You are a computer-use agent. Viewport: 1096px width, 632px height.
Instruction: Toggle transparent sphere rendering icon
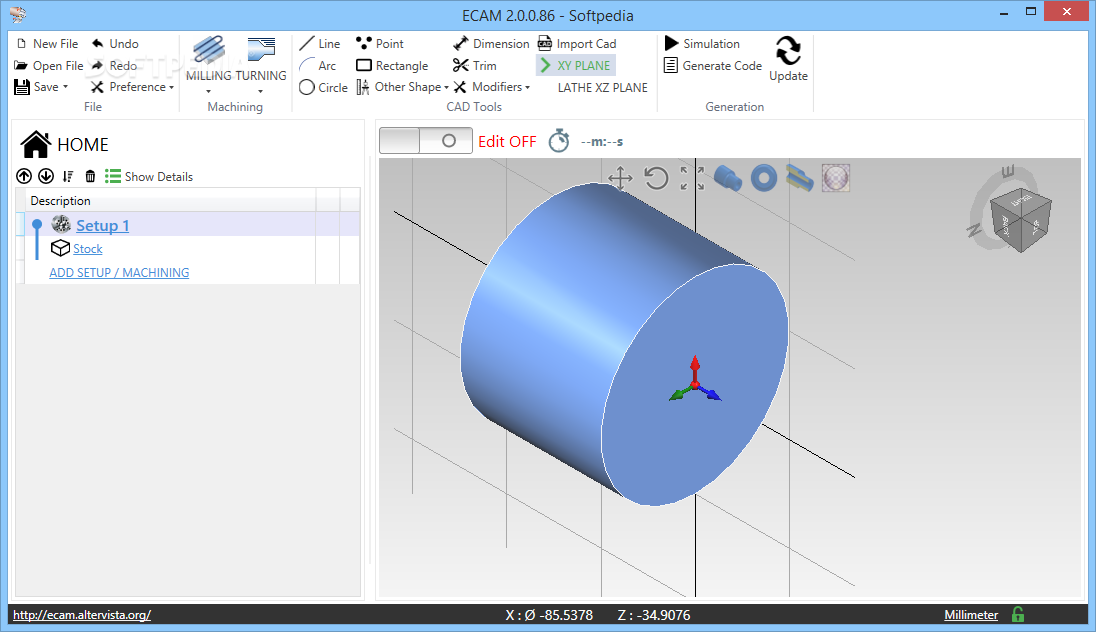[x=836, y=178]
